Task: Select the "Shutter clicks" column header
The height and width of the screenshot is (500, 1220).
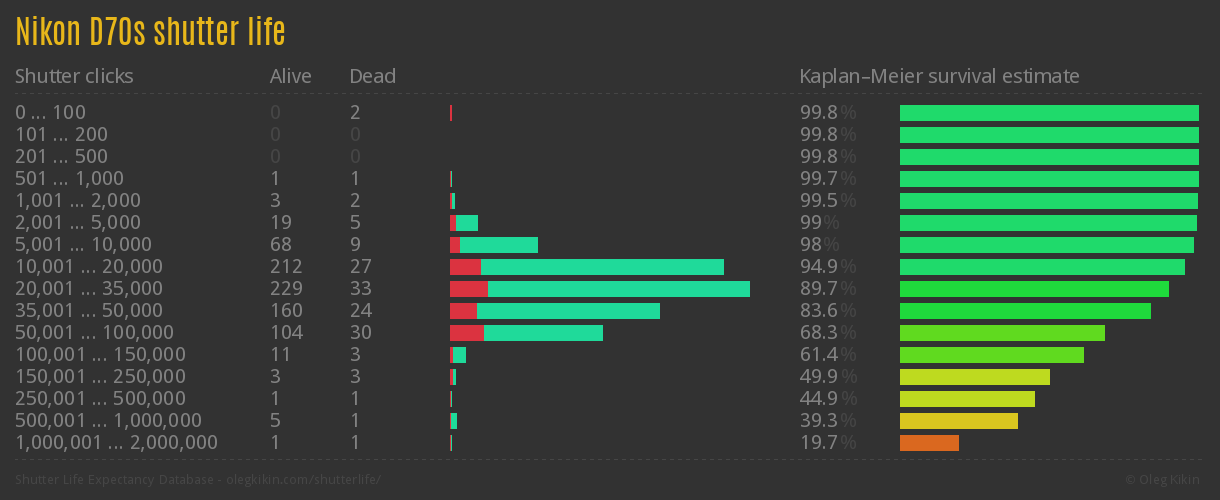Action: 74,76
